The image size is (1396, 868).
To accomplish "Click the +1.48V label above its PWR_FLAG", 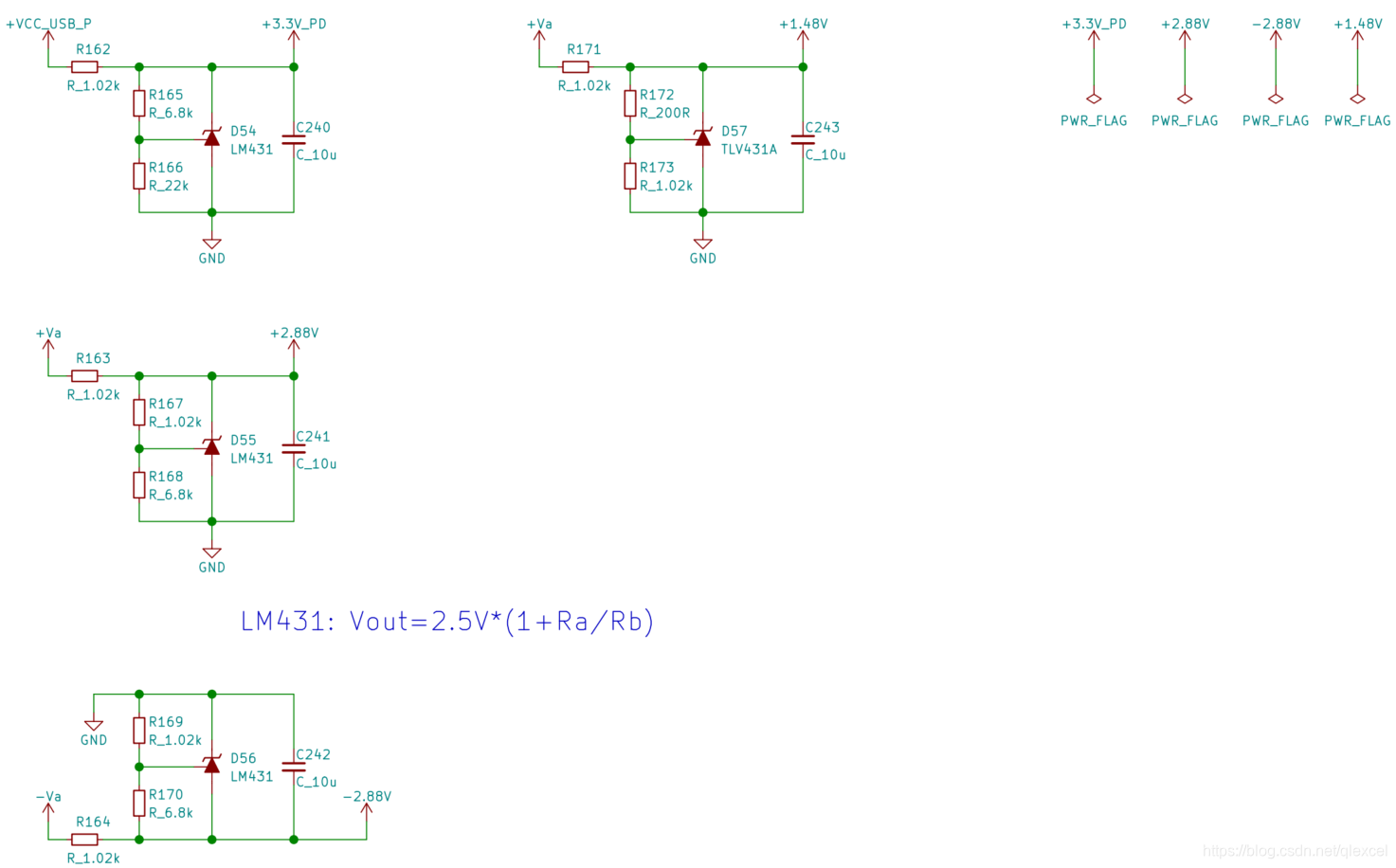I will 1358,24.
